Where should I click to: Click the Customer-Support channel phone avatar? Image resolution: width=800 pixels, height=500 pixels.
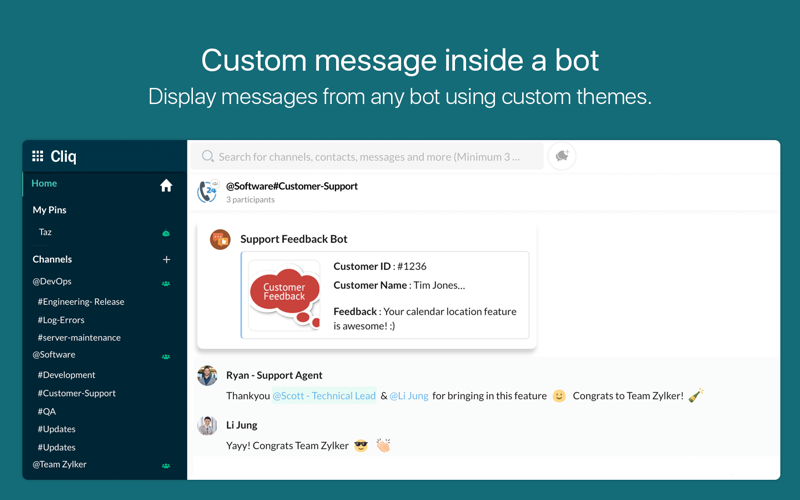coord(208,192)
